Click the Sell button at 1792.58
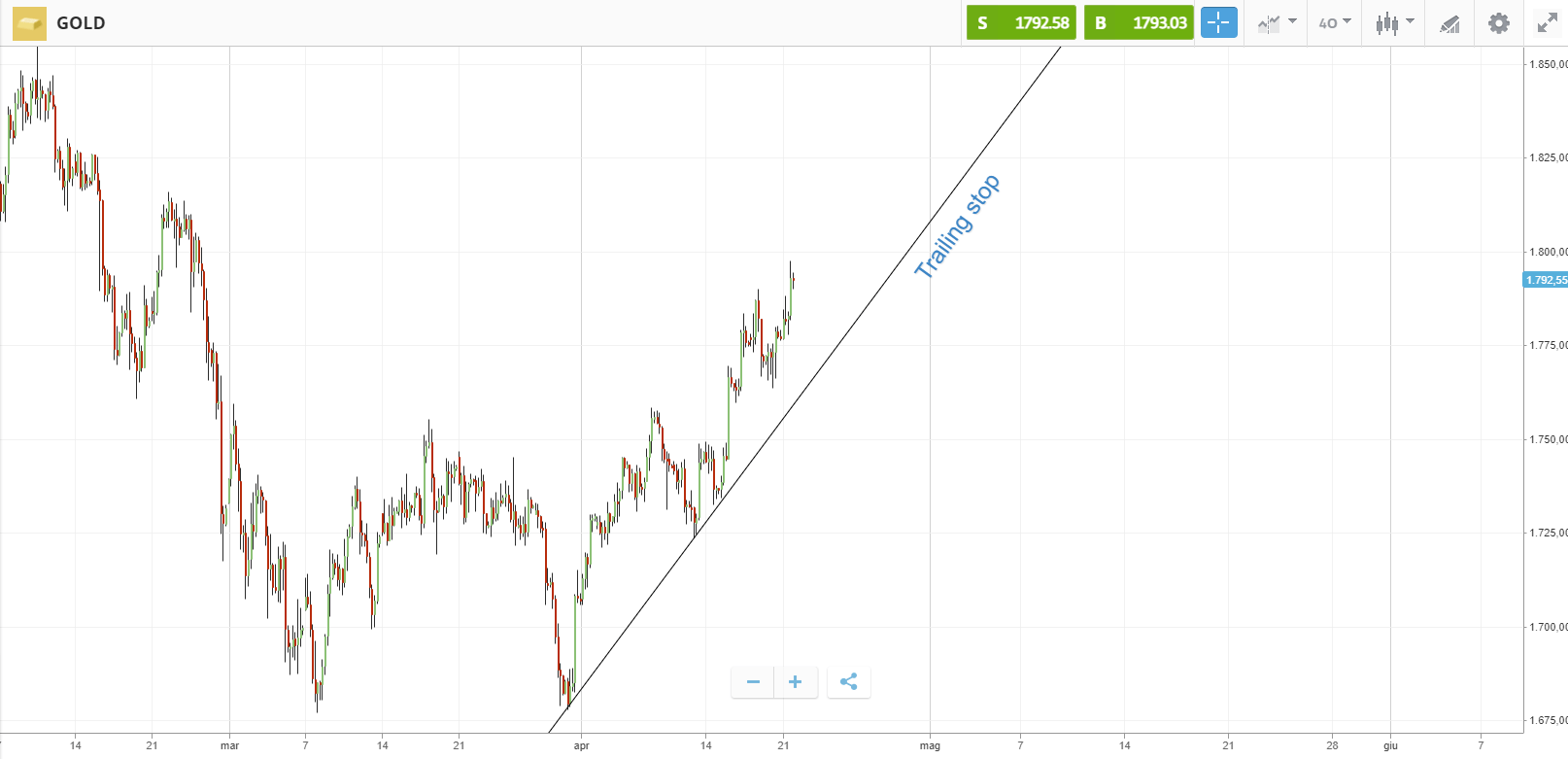The height and width of the screenshot is (759, 1568). [1021, 22]
